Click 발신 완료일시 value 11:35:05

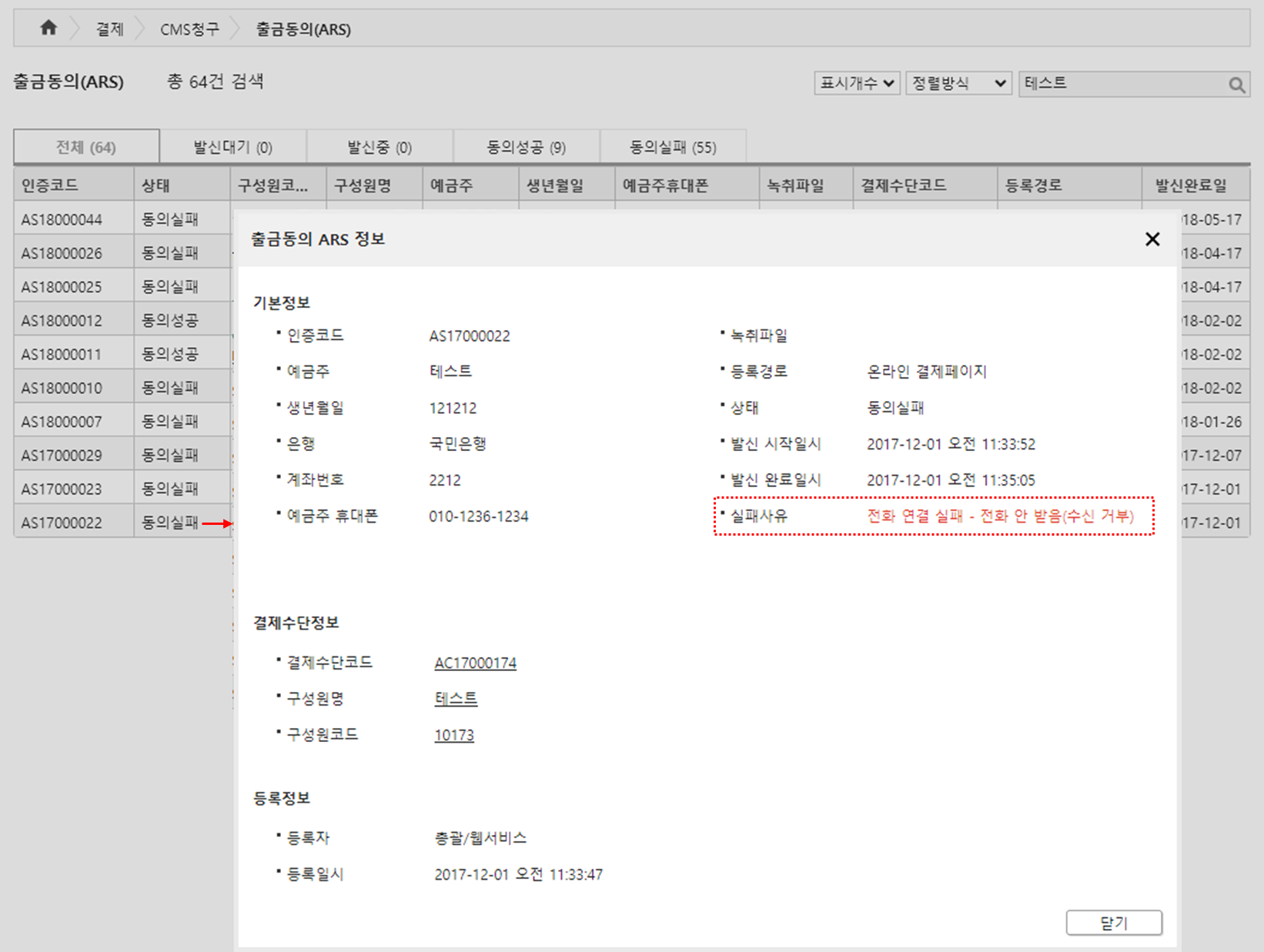(951, 480)
